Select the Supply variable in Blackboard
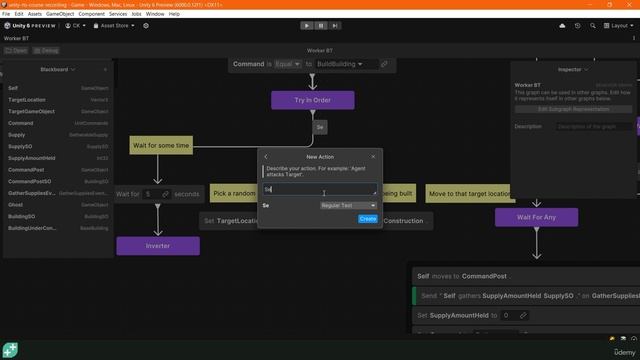This screenshot has height=360, width=640. pyautogui.click(x=58, y=135)
